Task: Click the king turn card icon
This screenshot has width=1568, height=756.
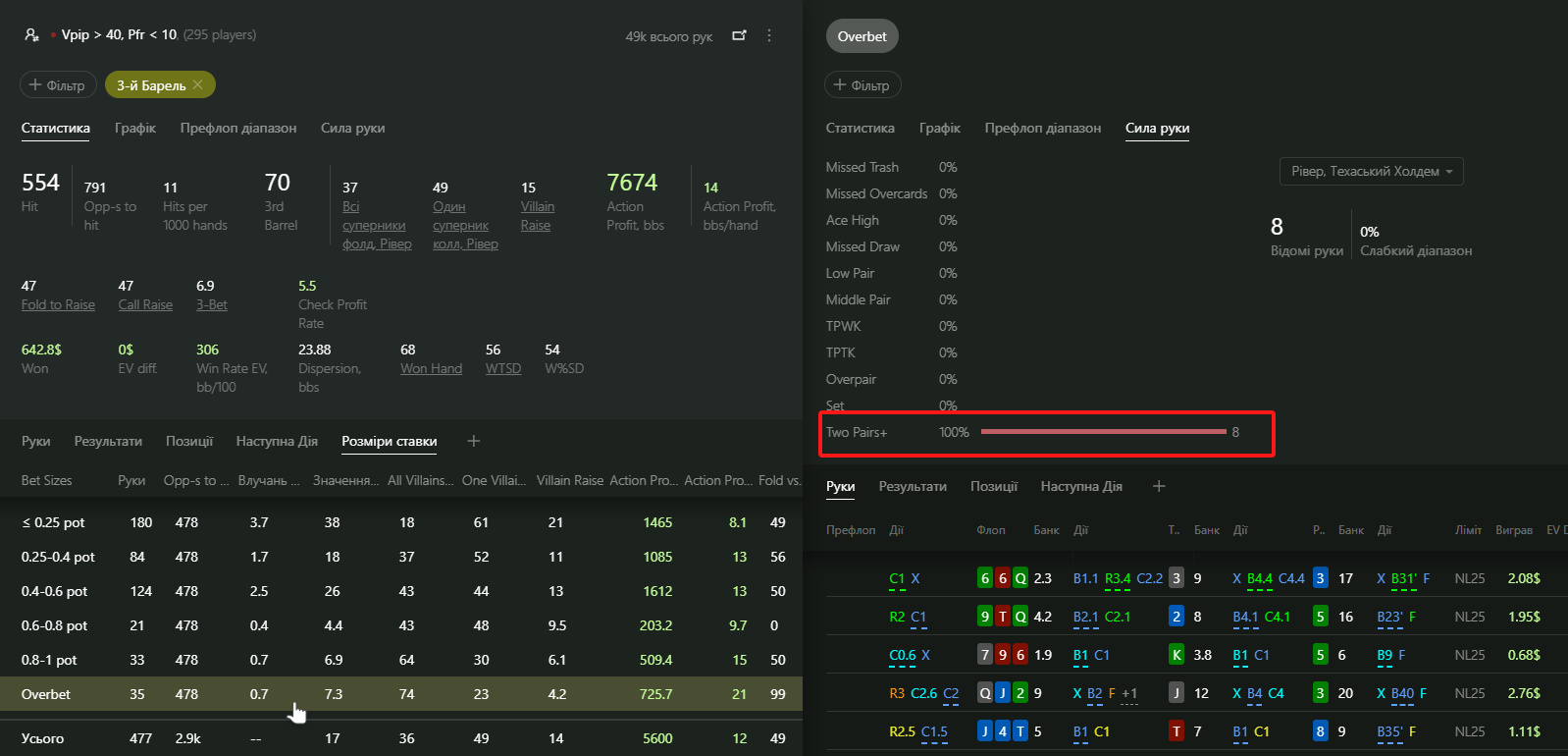Action: 1176,655
